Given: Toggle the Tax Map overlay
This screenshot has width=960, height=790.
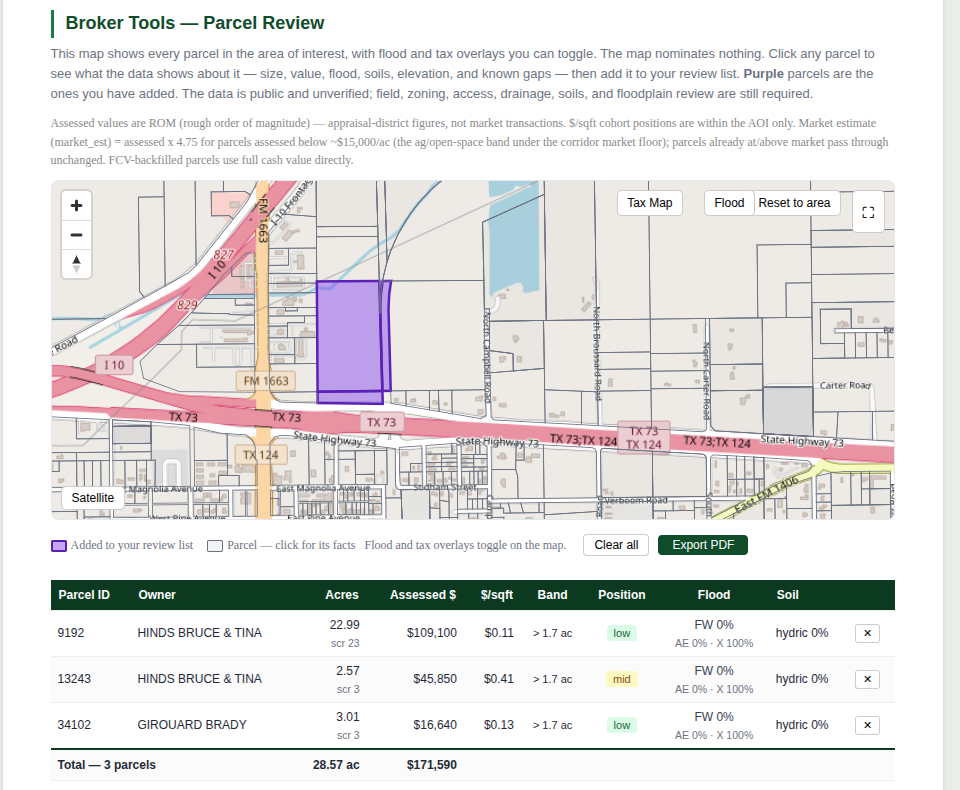Looking at the screenshot, I should [650, 203].
